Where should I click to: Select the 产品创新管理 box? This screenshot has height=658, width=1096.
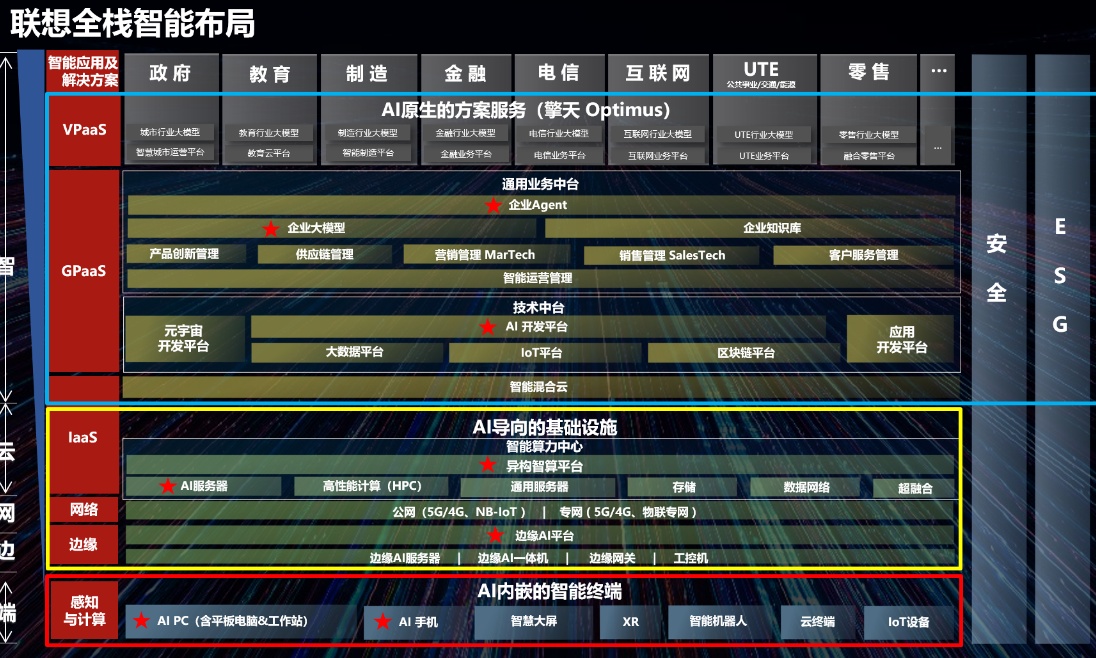[186, 254]
